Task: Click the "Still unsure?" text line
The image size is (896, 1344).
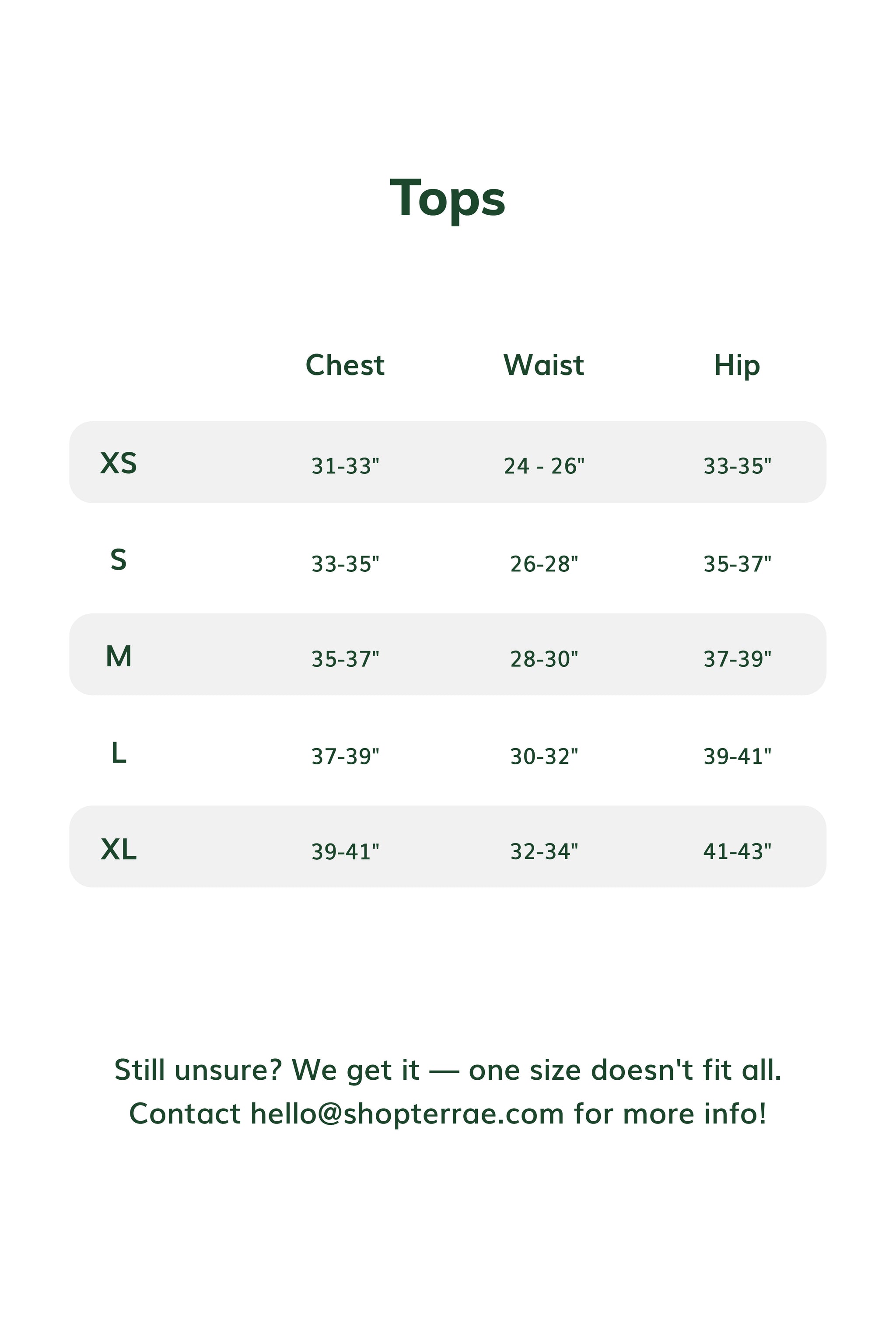Action: [x=448, y=1070]
